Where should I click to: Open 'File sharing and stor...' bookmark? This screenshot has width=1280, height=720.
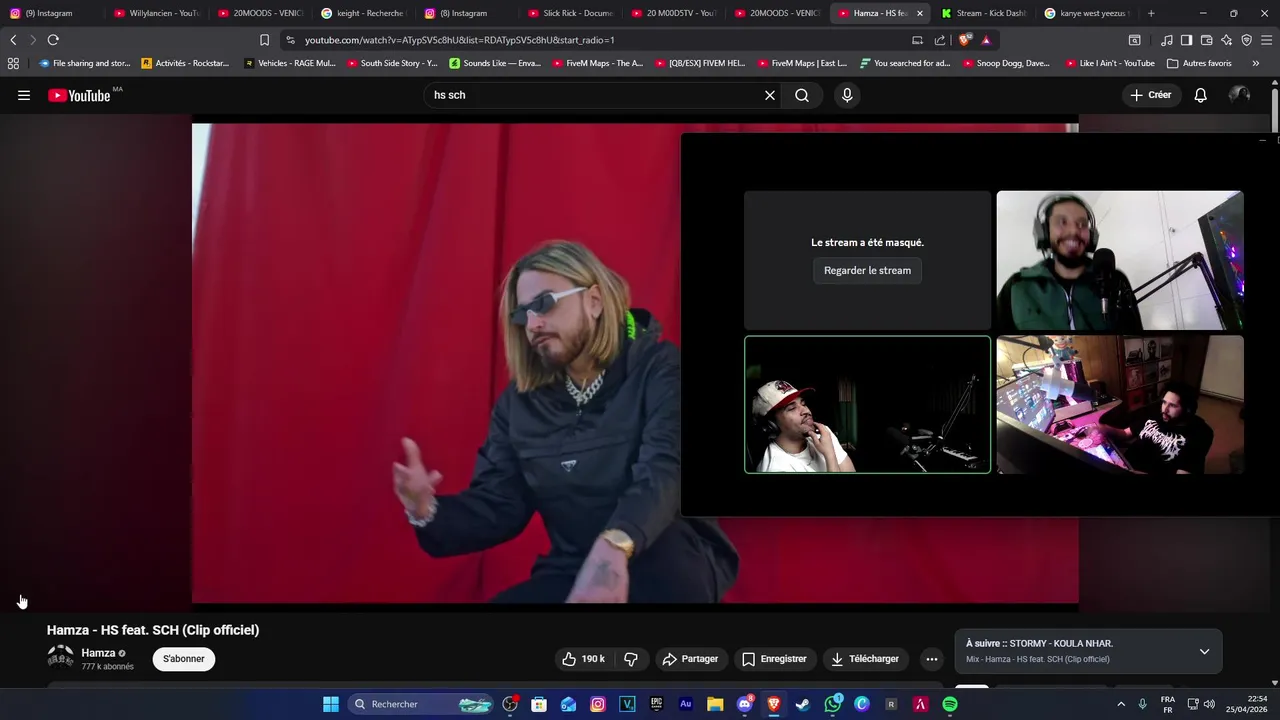click(84, 63)
